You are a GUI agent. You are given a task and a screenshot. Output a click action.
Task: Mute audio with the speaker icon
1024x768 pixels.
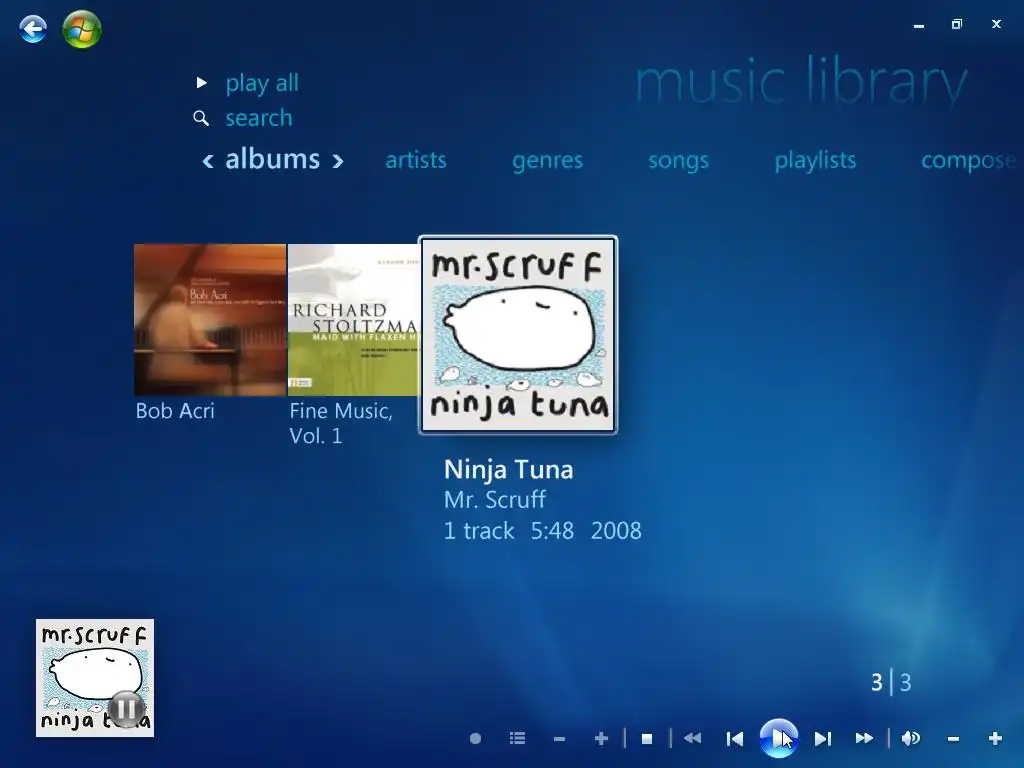coord(911,739)
